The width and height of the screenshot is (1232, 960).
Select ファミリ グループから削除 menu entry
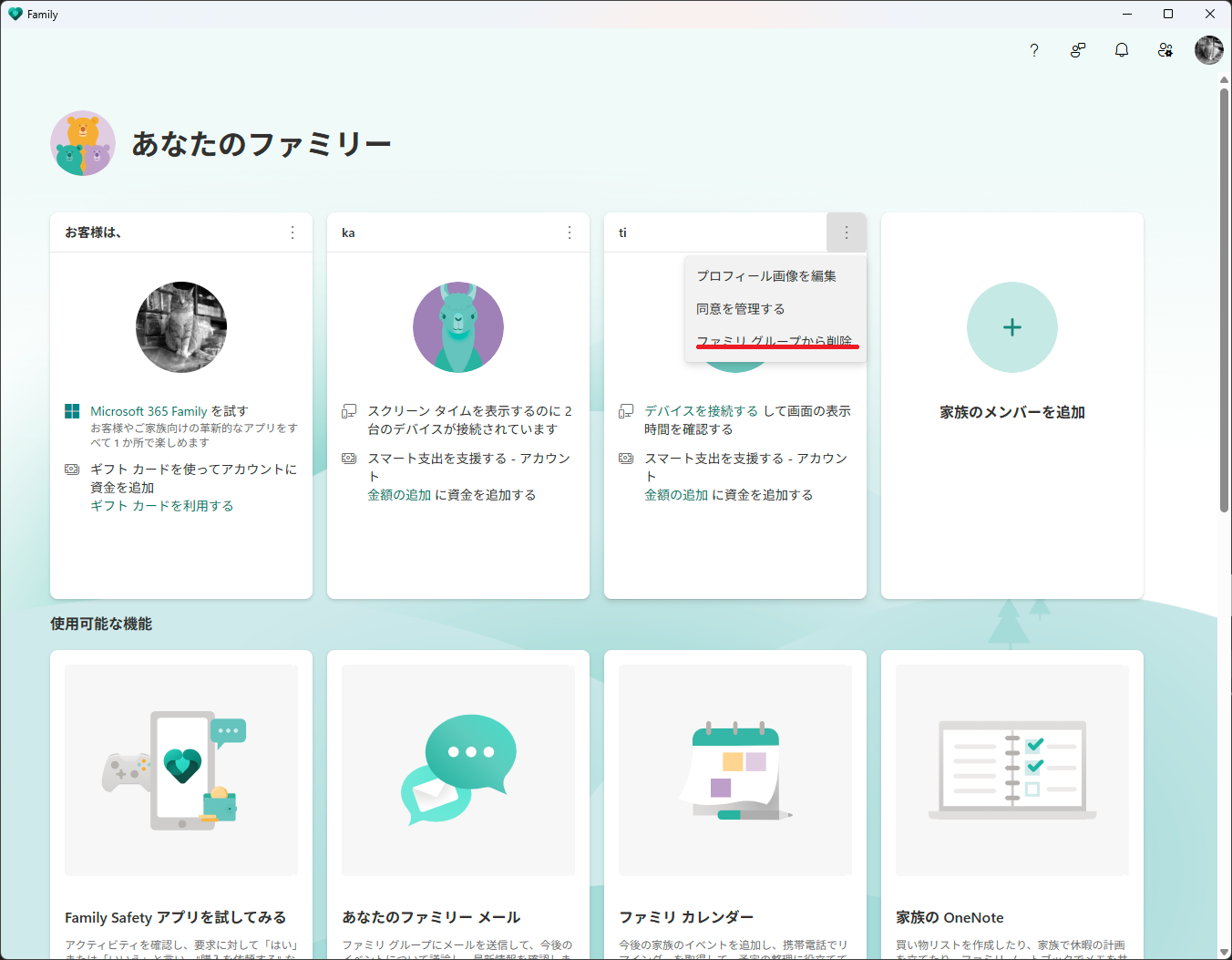click(775, 341)
